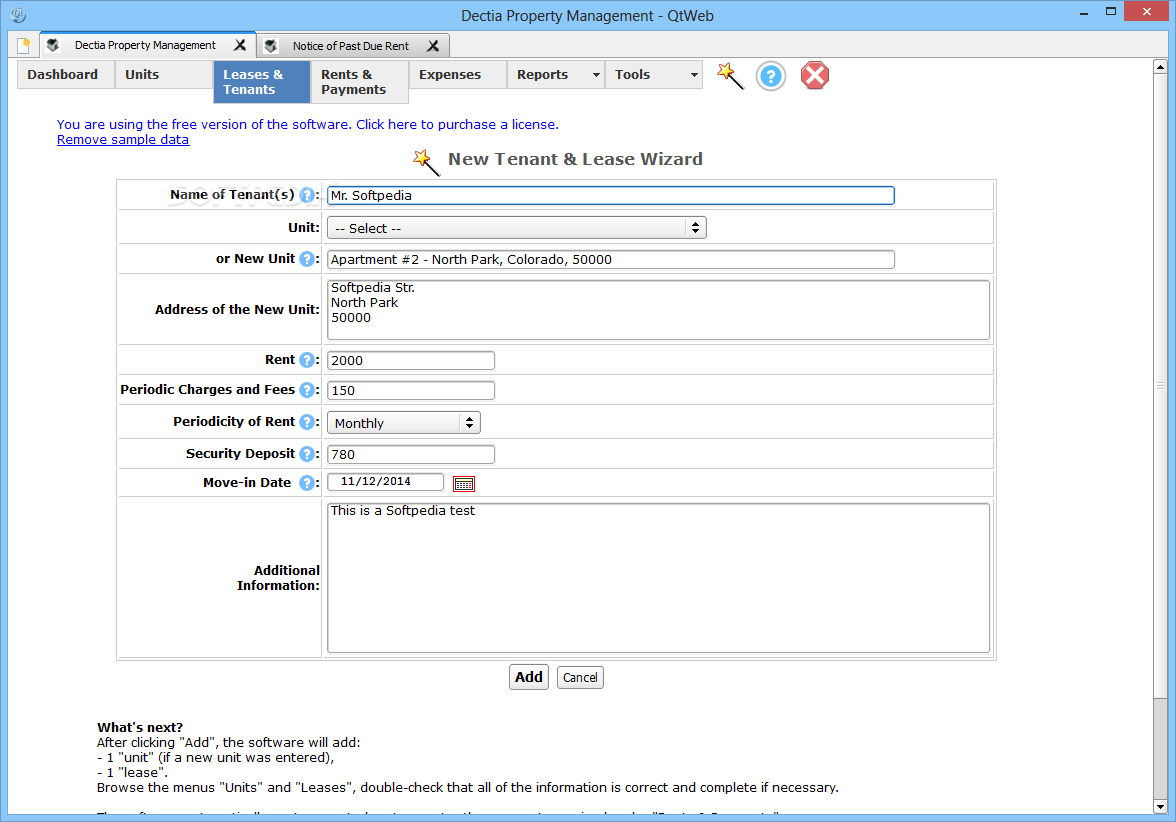1176x822 pixels.
Task: Click the Move-in Date field
Action: pyautogui.click(x=386, y=482)
